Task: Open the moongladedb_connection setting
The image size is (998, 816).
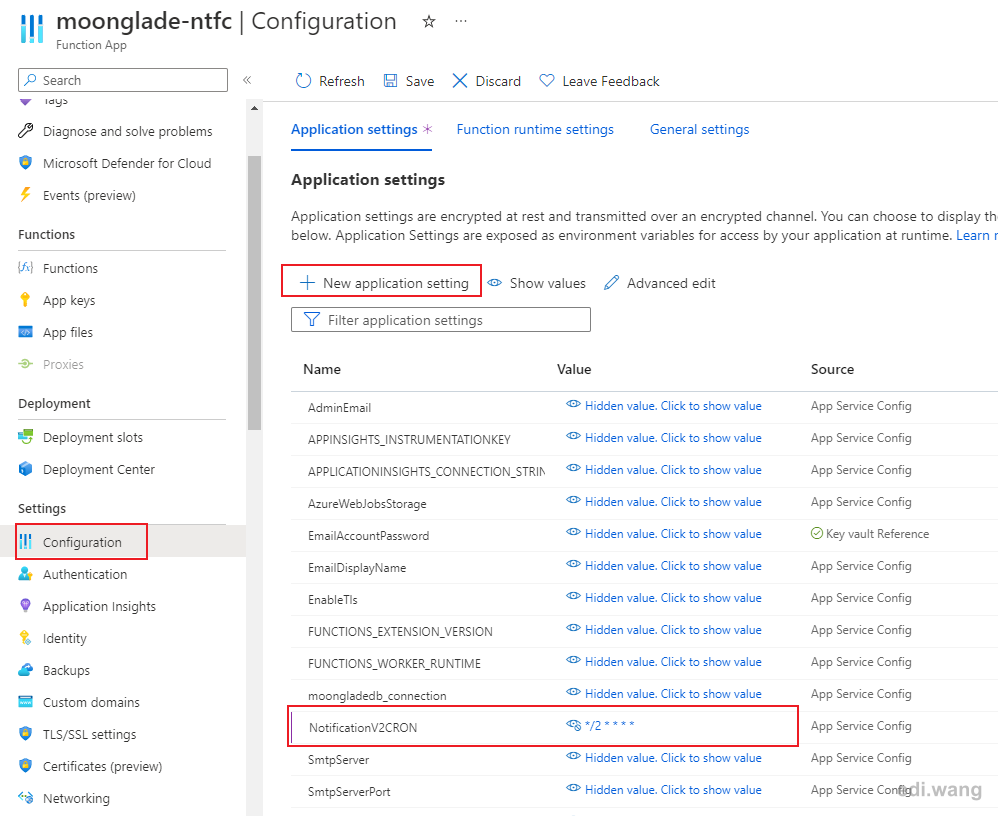Action: coord(377,696)
